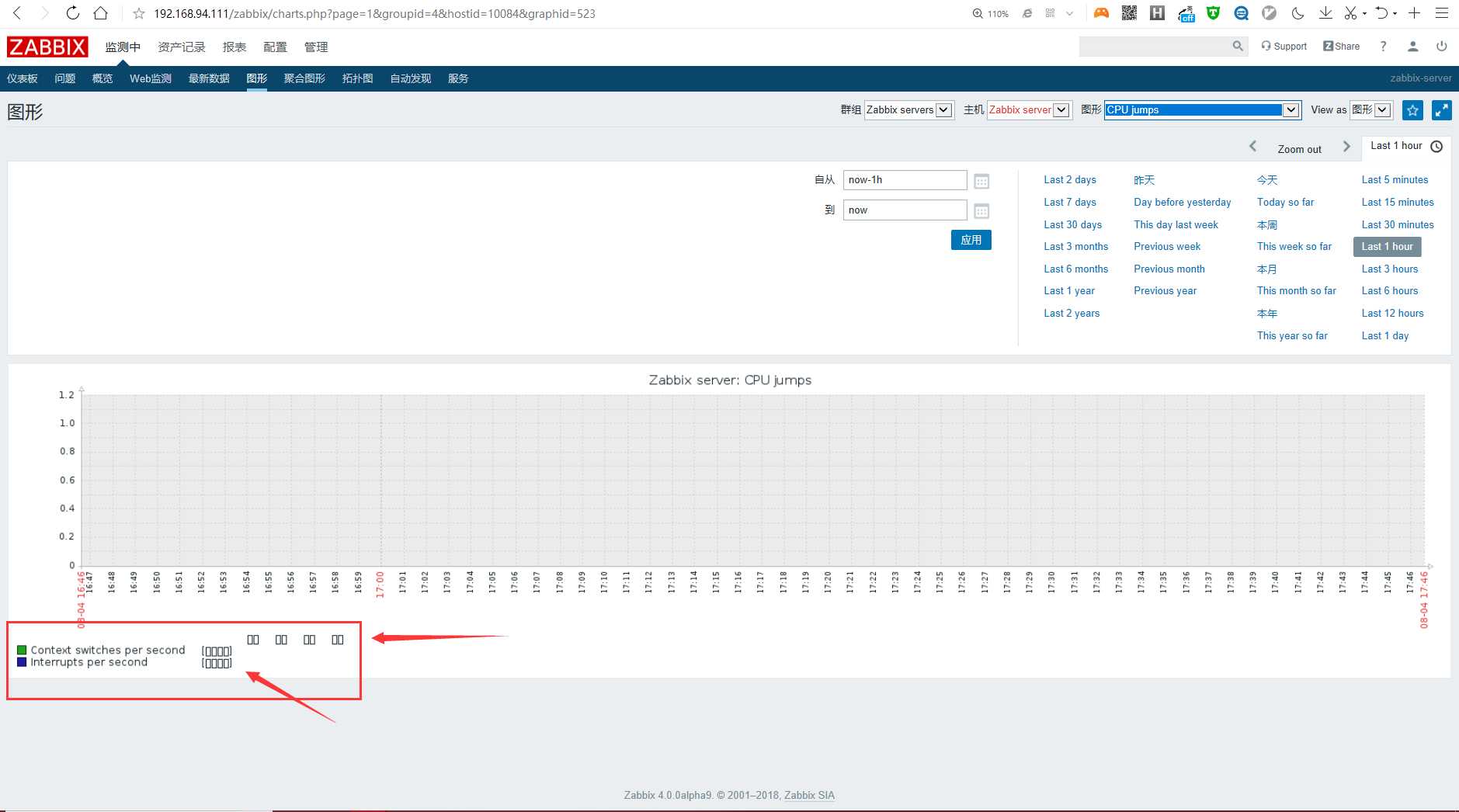The image size is (1459, 812).
Task: Go to the 最新数据 submenu
Action: coord(209,78)
